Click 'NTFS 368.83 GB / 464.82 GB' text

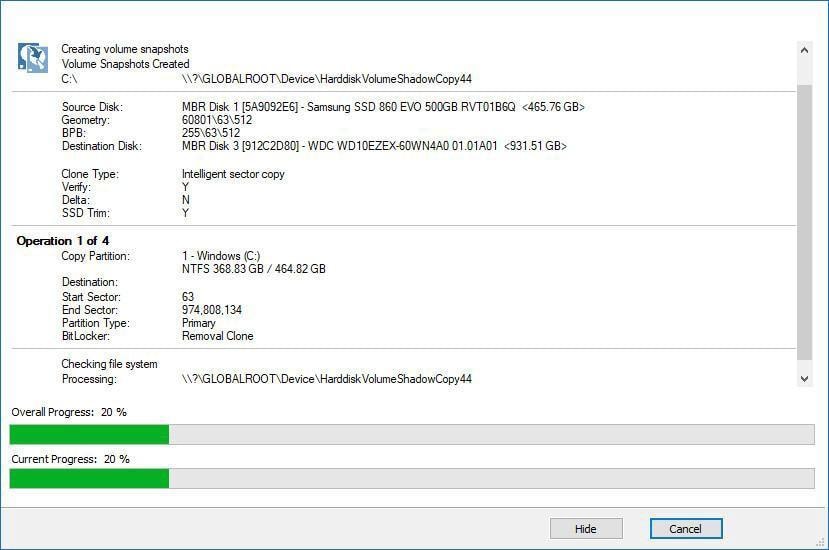tap(254, 269)
